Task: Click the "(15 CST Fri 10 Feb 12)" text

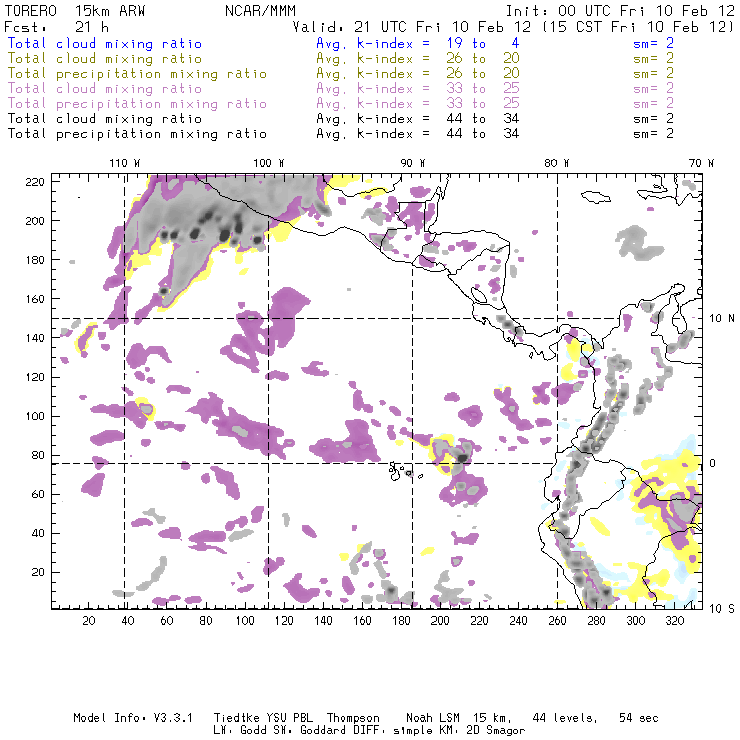Action: [x=638, y=26]
